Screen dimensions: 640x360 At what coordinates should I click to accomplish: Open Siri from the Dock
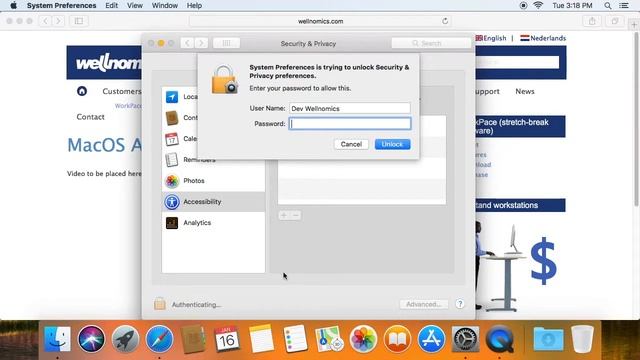[x=91, y=339]
